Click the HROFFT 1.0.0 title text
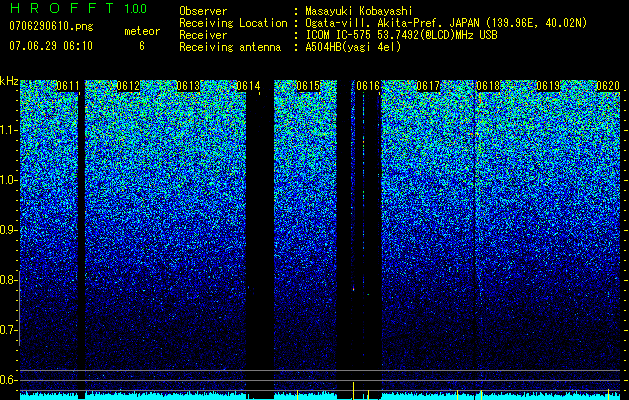 coord(79,8)
